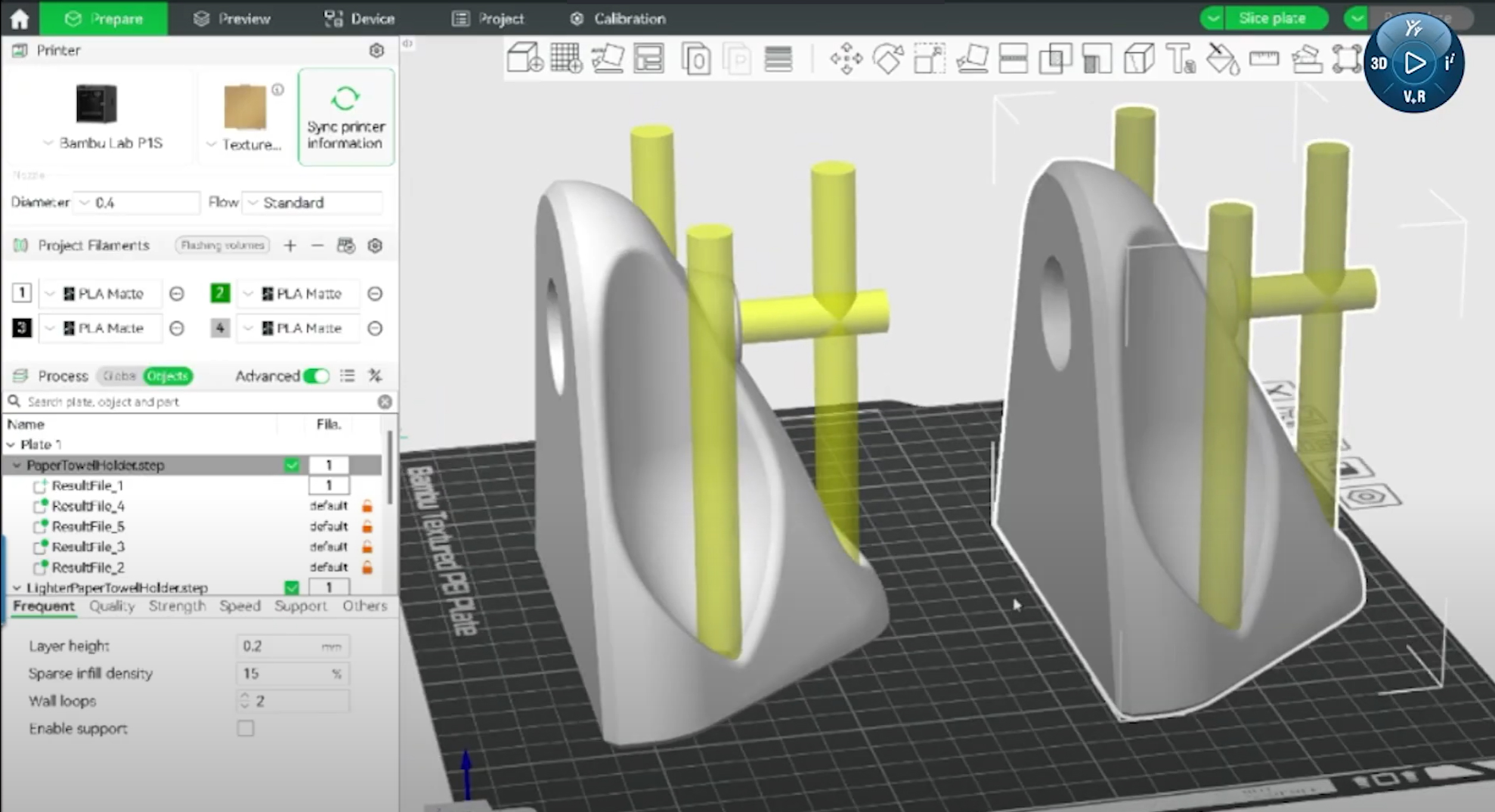
Task: Toggle PaperTowelHolder.step printable checkbox
Action: [292, 465]
